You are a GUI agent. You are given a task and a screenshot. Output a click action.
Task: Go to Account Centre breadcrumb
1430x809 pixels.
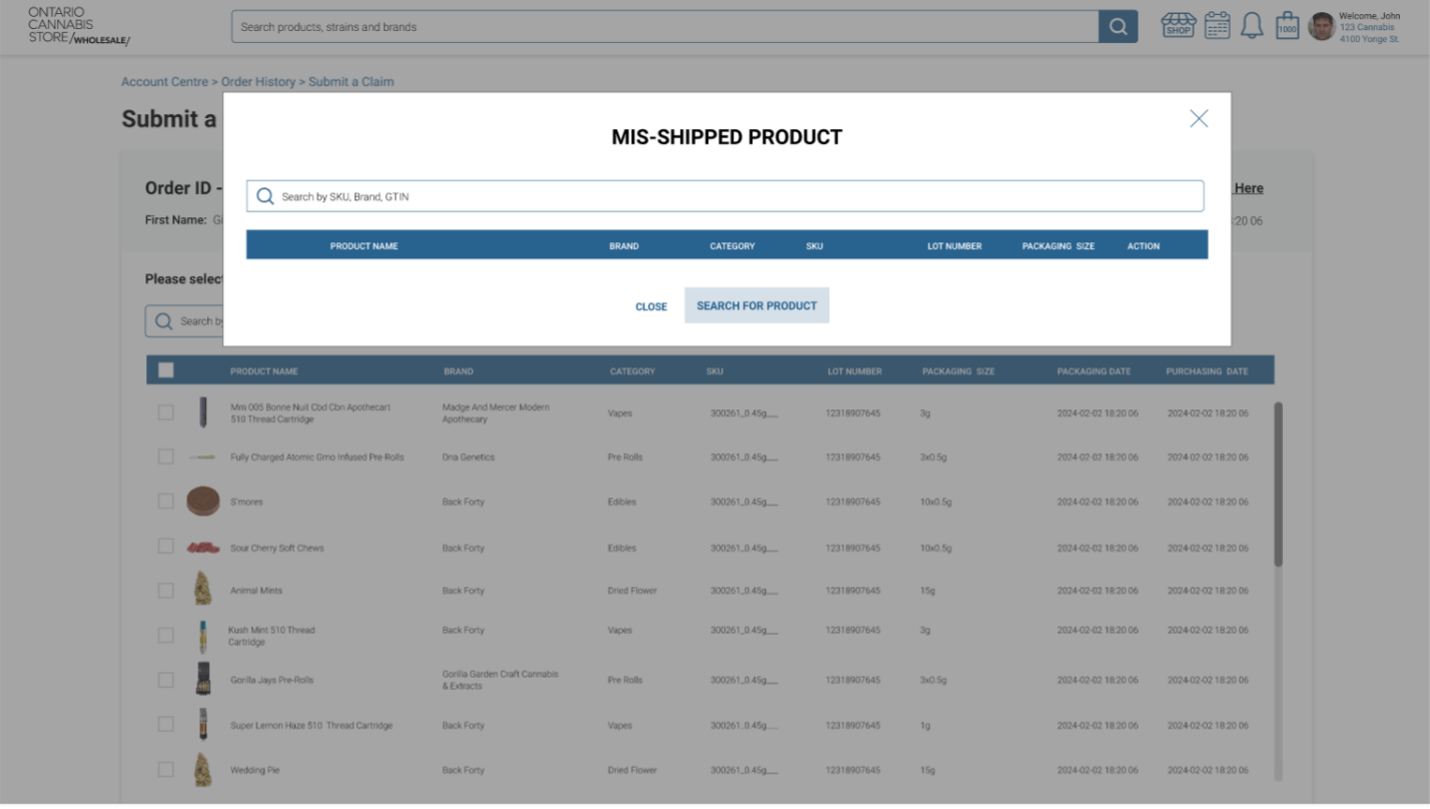(x=165, y=82)
